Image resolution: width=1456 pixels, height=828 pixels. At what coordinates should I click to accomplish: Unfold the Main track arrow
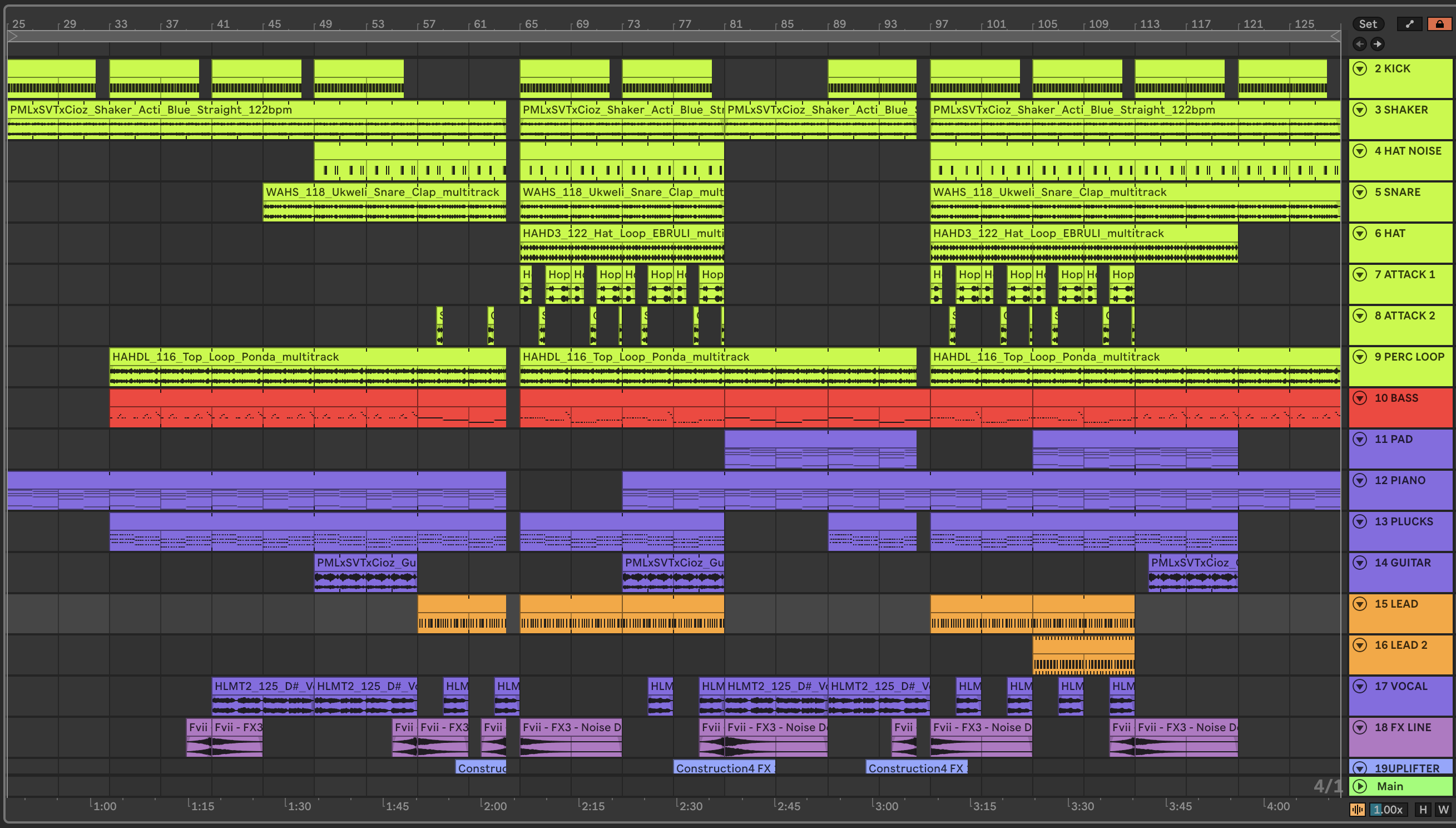(1360, 786)
